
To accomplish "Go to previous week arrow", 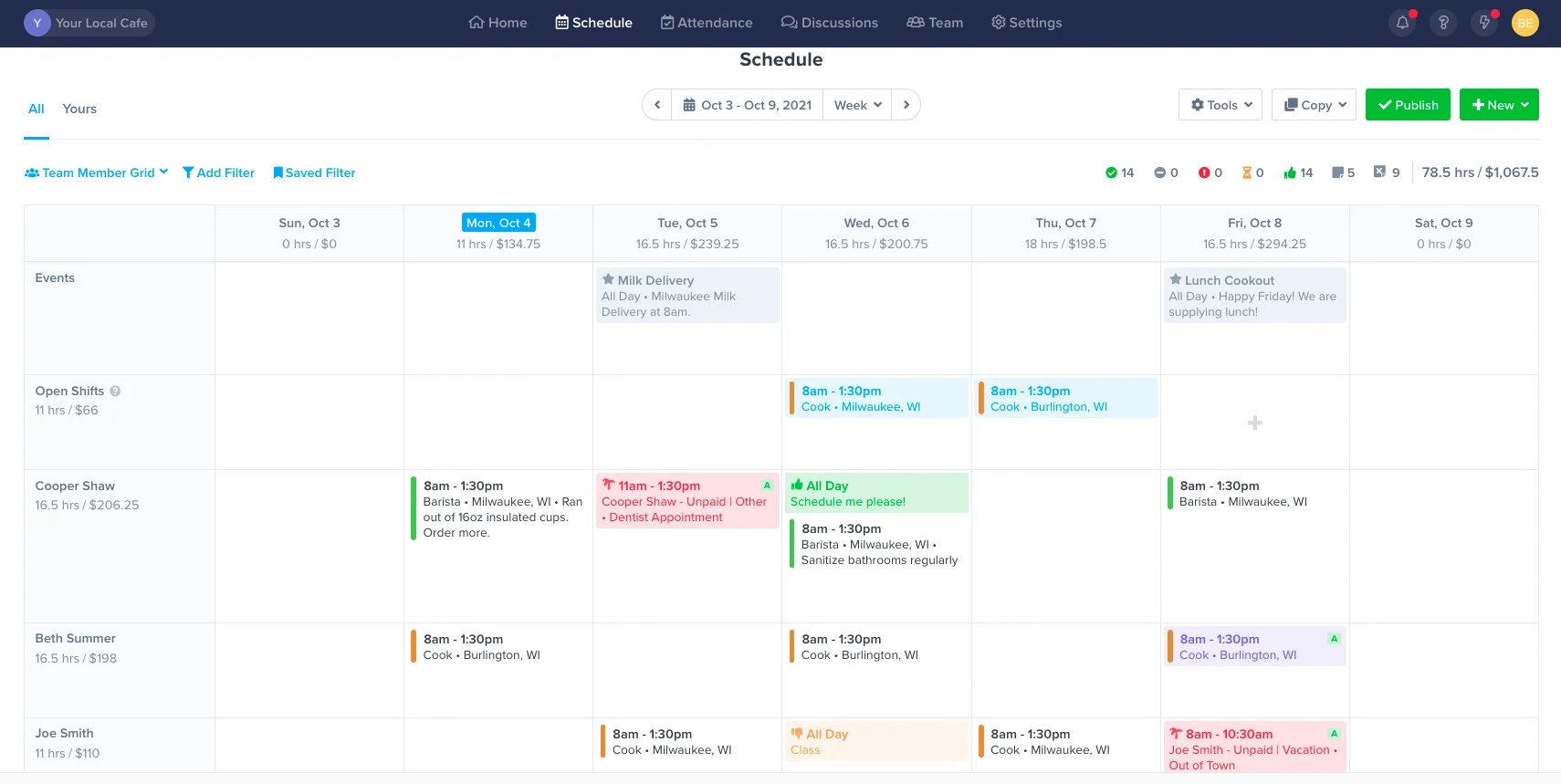I will pyautogui.click(x=657, y=105).
